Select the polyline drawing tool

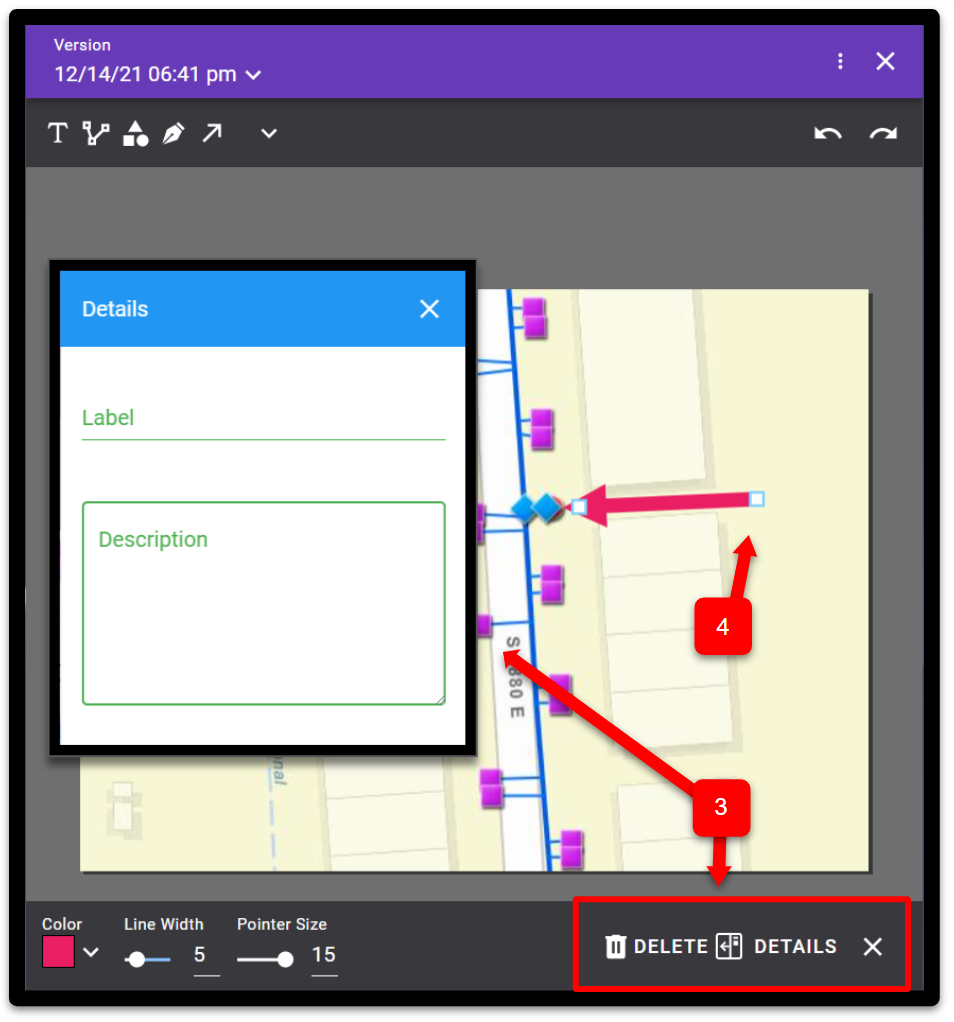click(x=95, y=132)
